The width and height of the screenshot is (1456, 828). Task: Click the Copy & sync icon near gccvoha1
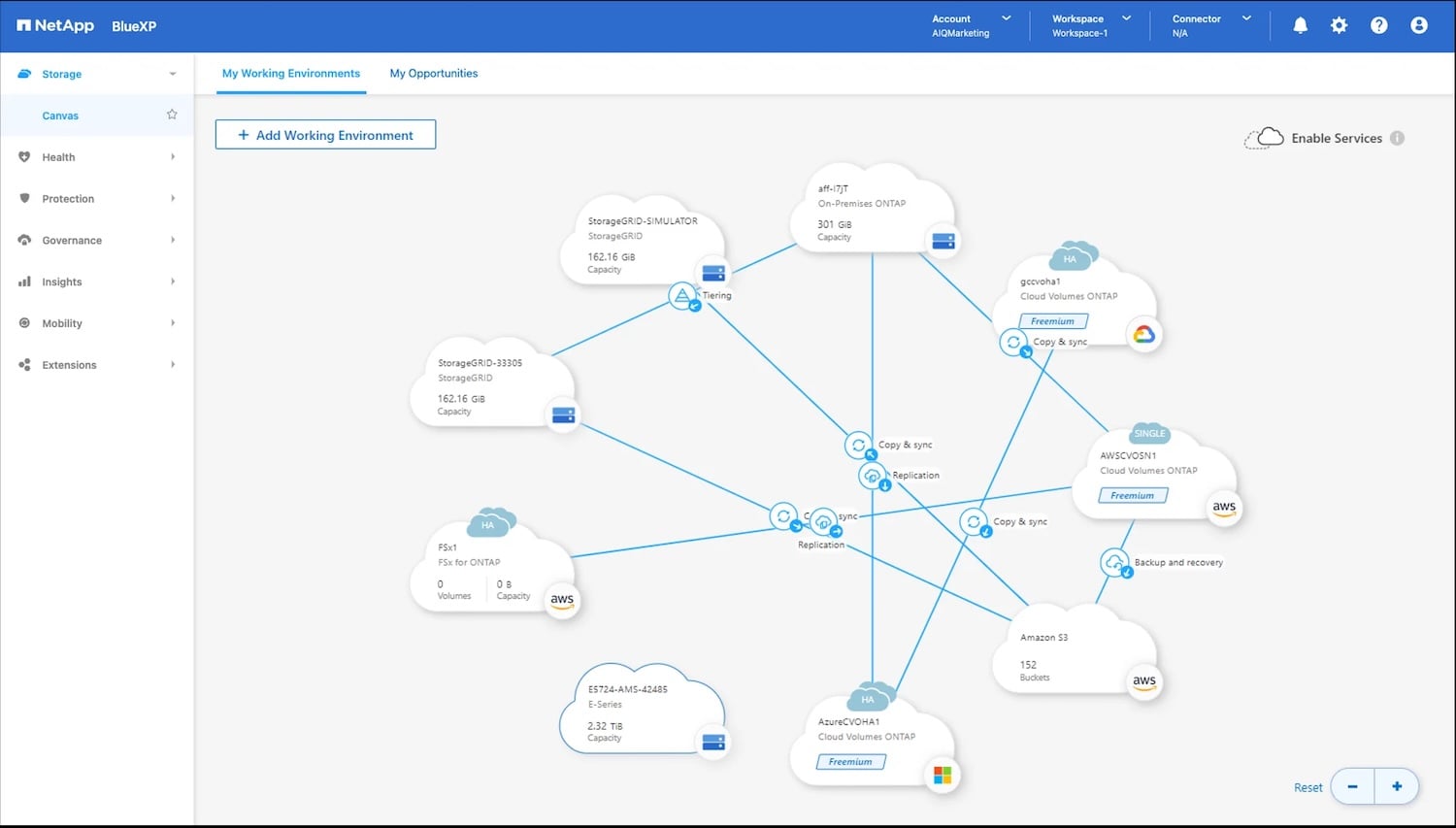click(x=1014, y=343)
